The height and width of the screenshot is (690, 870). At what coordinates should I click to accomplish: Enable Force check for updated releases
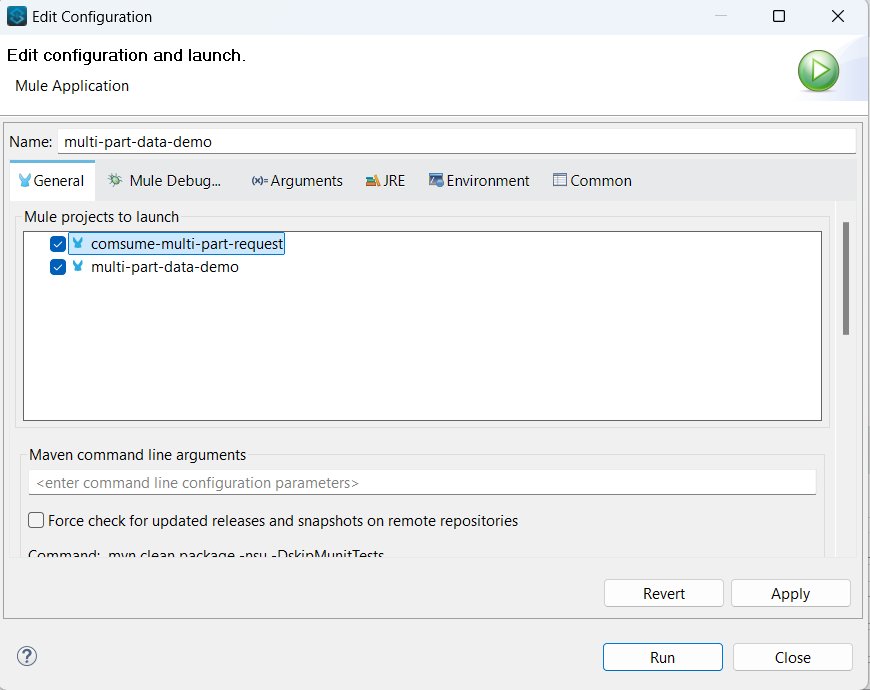pos(36,520)
